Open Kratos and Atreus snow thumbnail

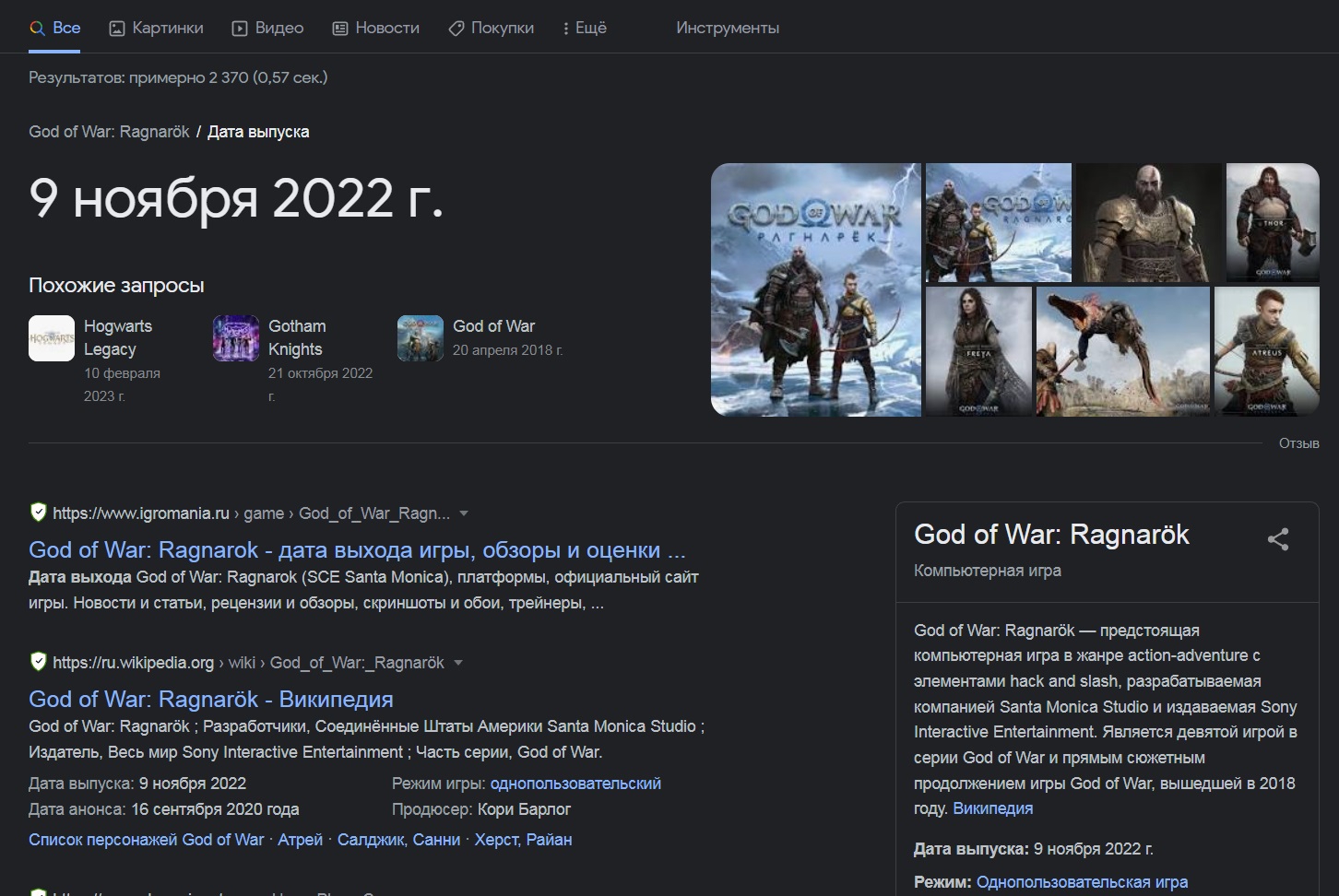[999, 222]
